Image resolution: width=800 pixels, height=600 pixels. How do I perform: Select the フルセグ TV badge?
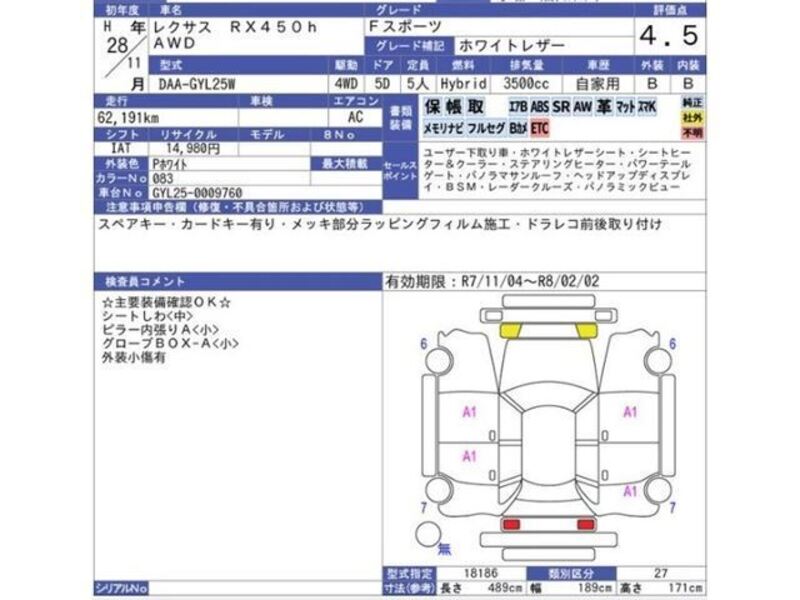pos(486,128)
